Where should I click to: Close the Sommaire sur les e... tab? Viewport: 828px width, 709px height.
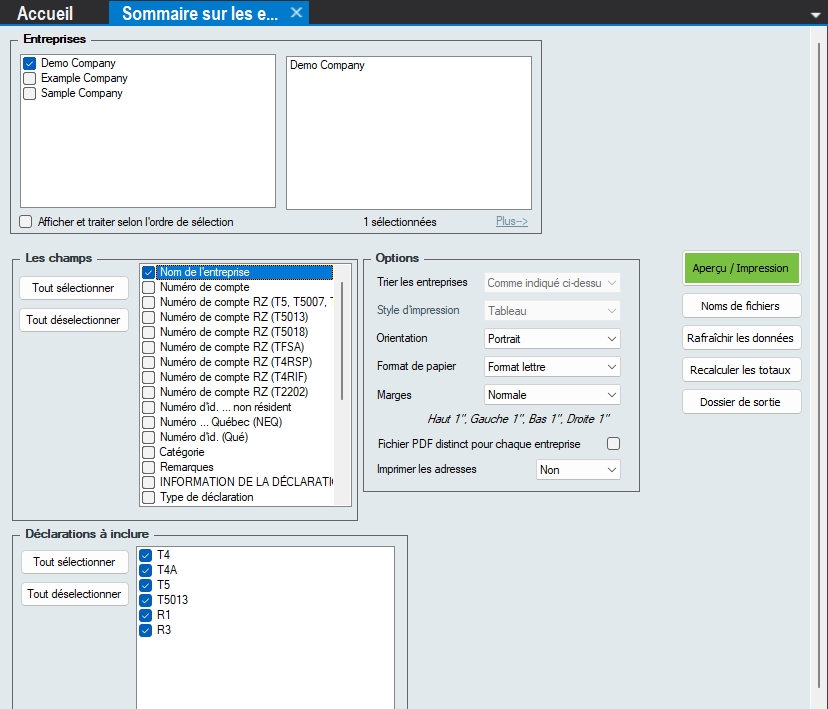pos(296,13)
